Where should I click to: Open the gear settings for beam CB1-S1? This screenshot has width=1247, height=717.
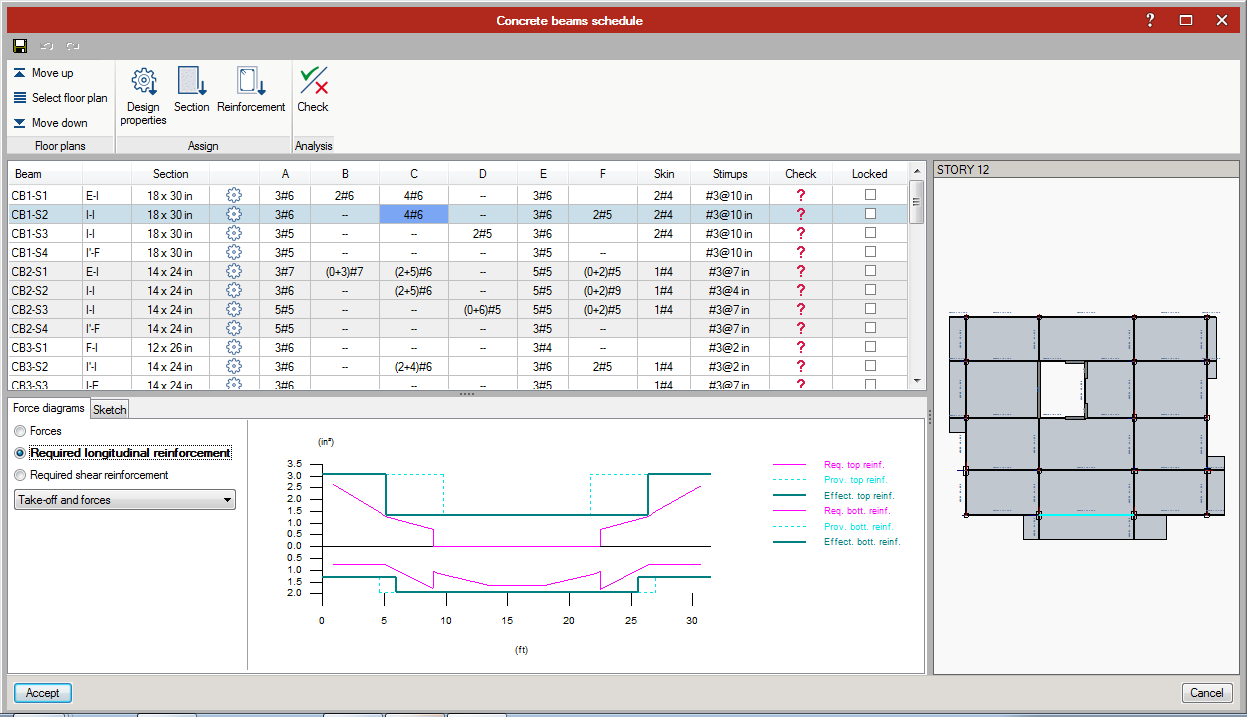(234, 195)
